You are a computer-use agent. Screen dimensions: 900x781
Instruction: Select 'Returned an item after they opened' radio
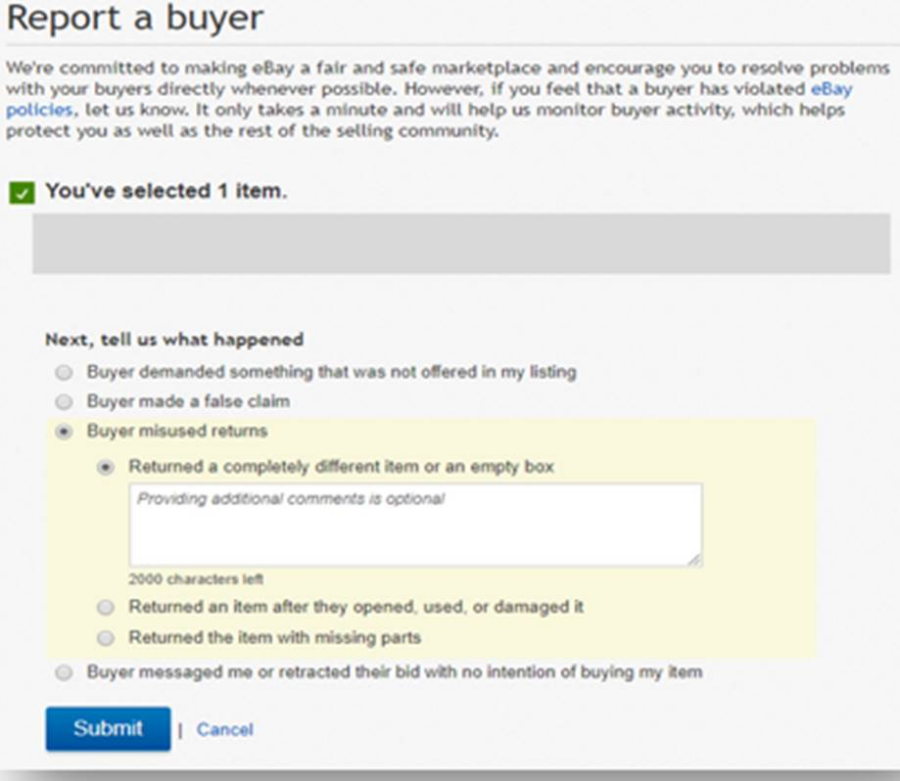[106, 607]
